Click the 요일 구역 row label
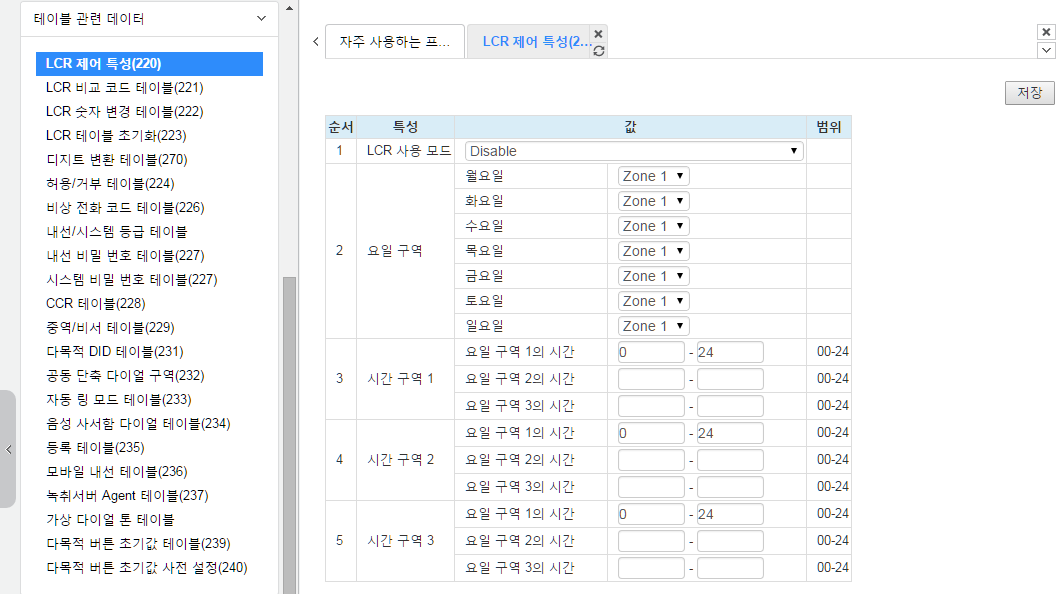Screen dimensions: 1062x594 point(394,251)
